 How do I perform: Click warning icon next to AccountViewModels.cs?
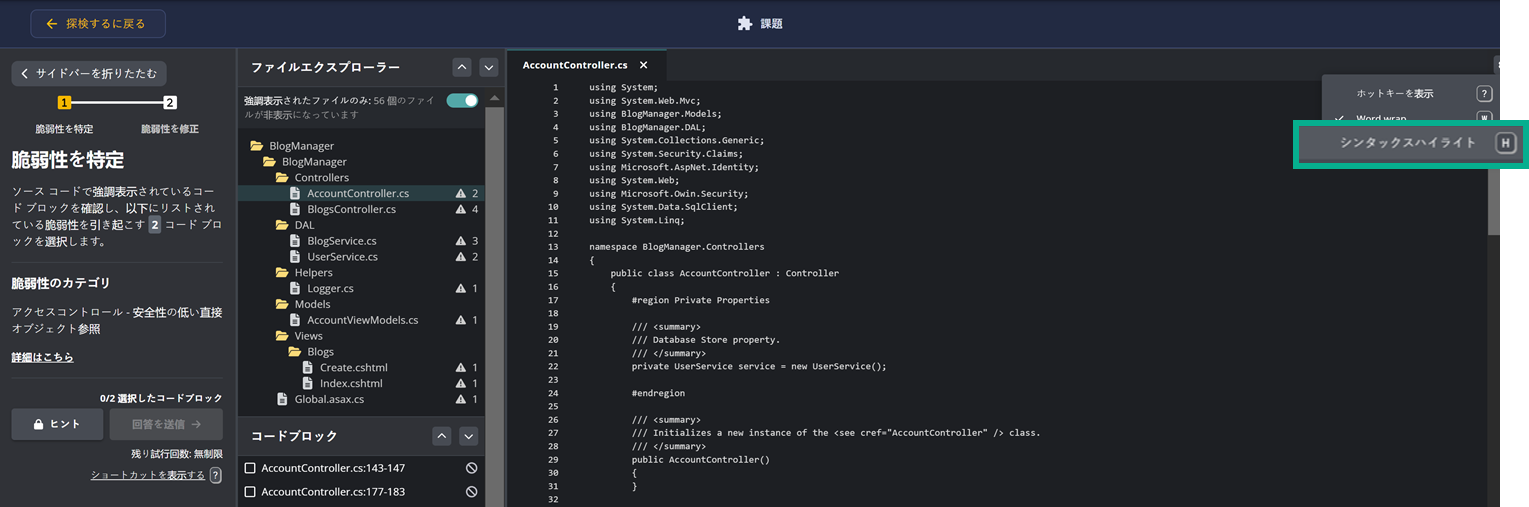[461, 320]
